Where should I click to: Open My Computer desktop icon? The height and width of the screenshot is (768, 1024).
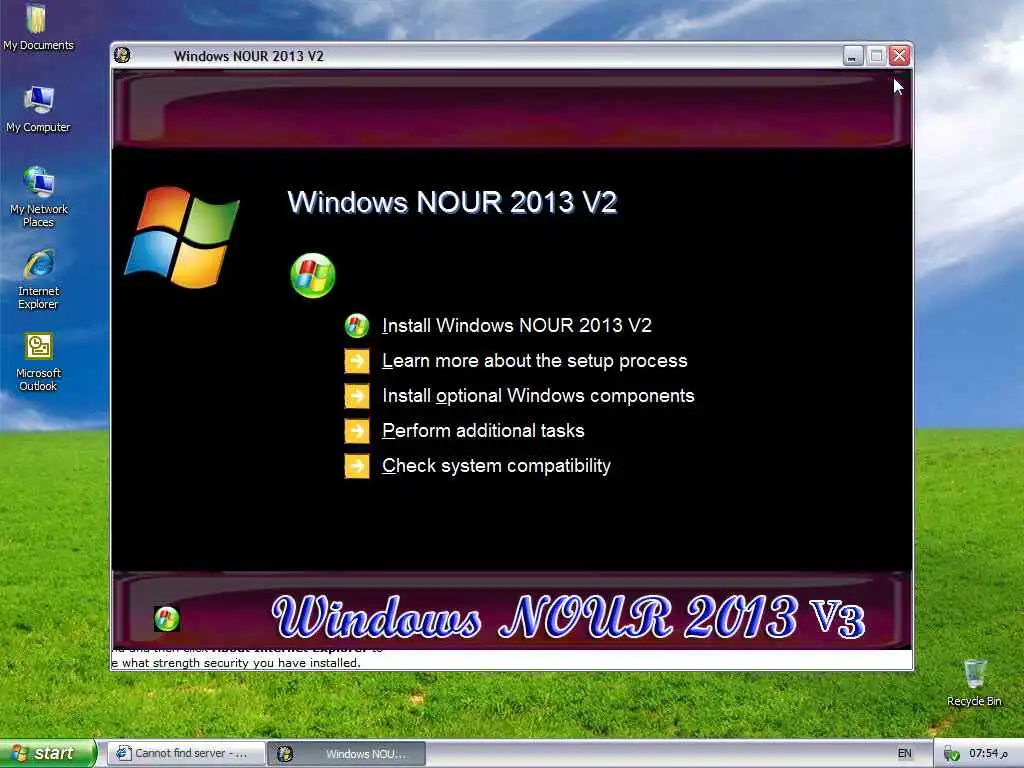[38, 109]
